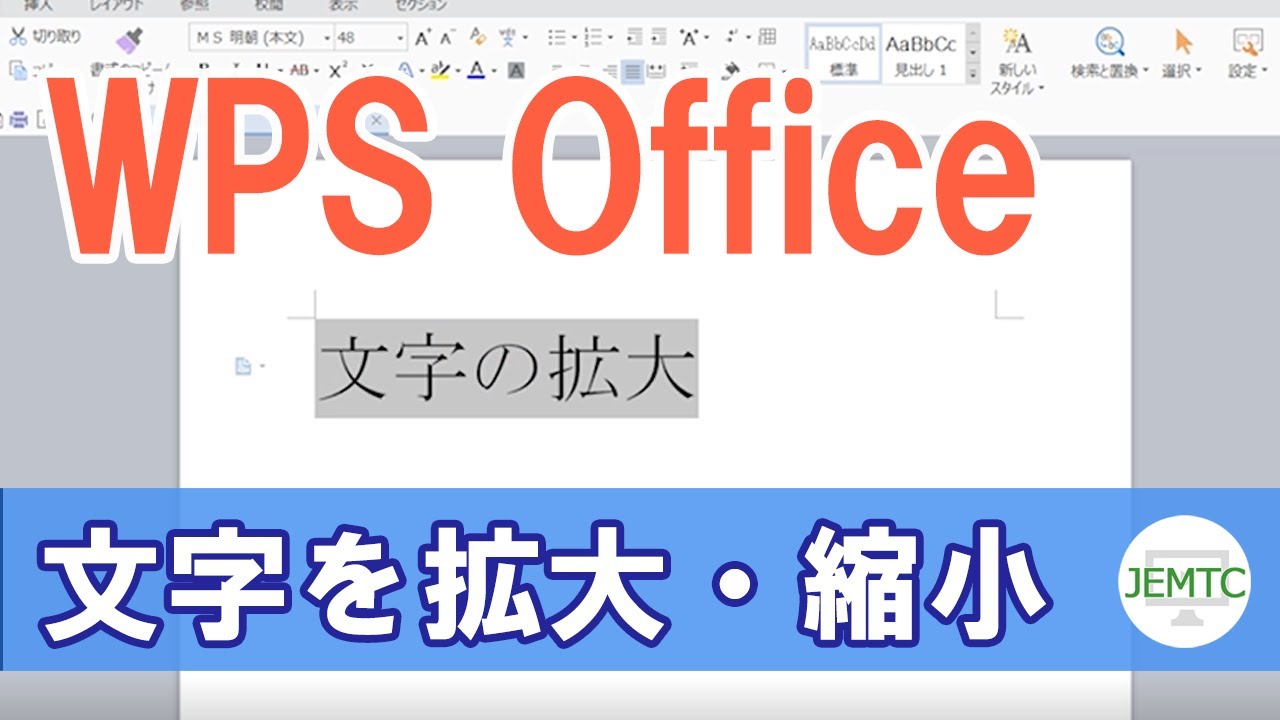This screenshot has height=720, width=1280.
Task: Toggle the highlighted Justify alignment
Action: pos(632,70)
